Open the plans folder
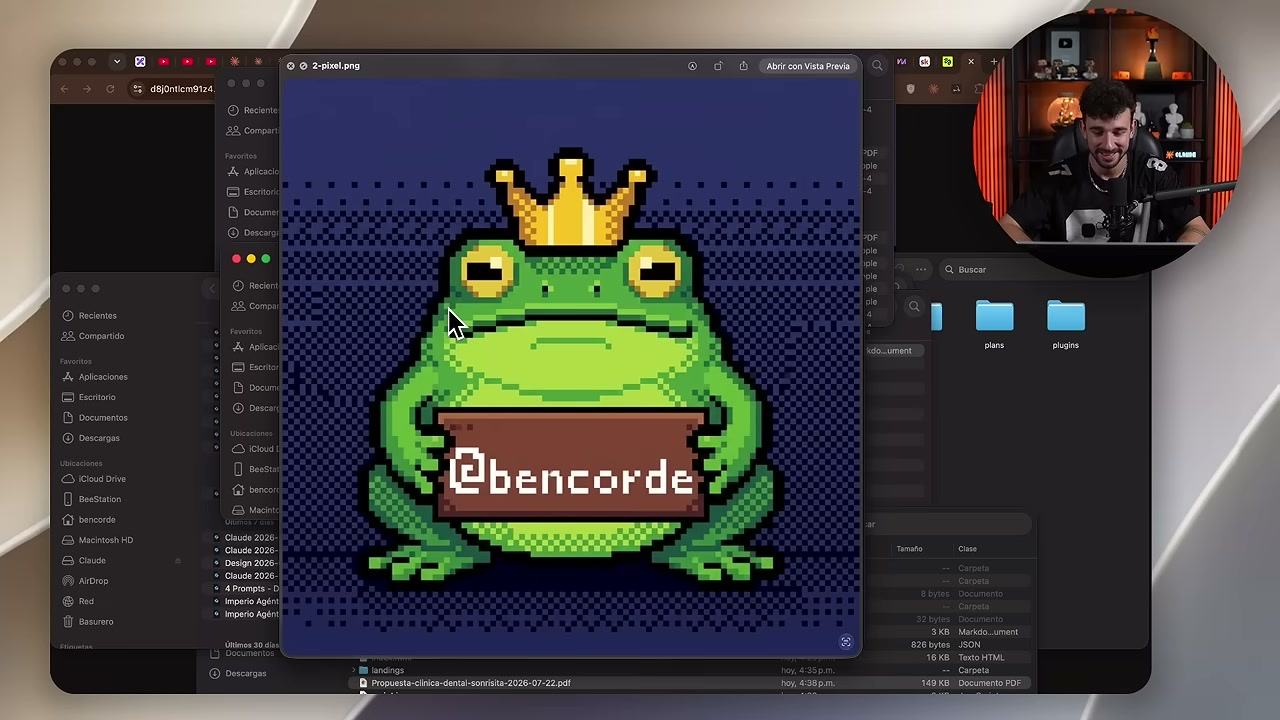 click(994, 325)
